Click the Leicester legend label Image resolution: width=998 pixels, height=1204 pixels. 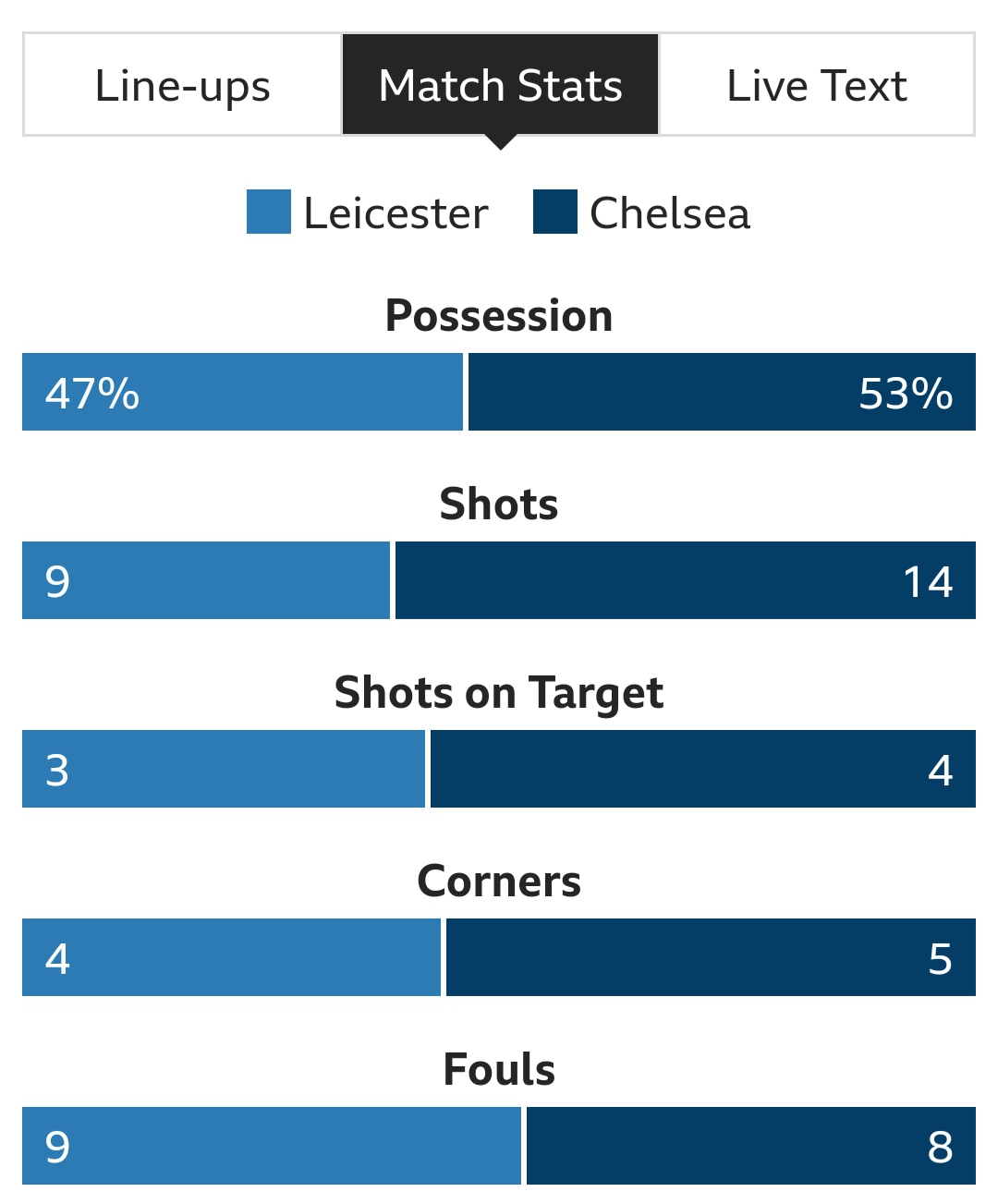pyautogui.click(x=396, y=213)
